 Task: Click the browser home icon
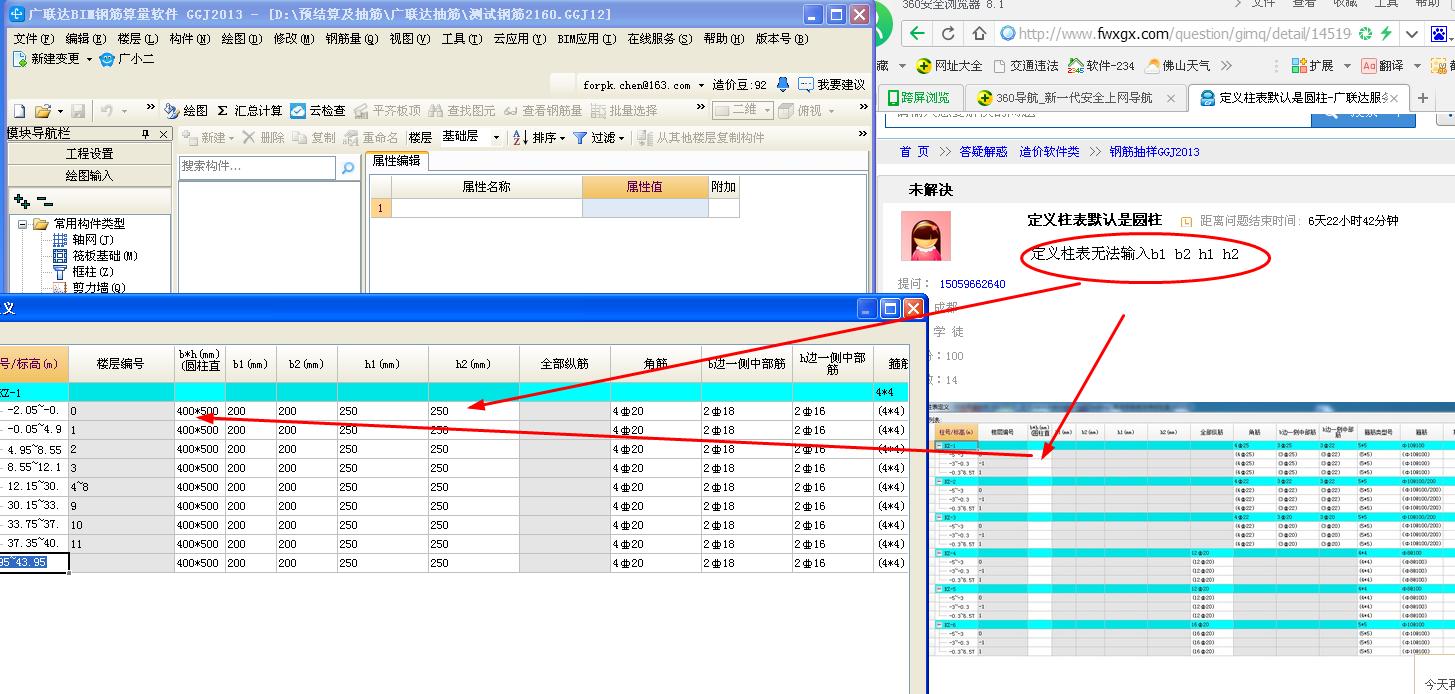[979, 33]
